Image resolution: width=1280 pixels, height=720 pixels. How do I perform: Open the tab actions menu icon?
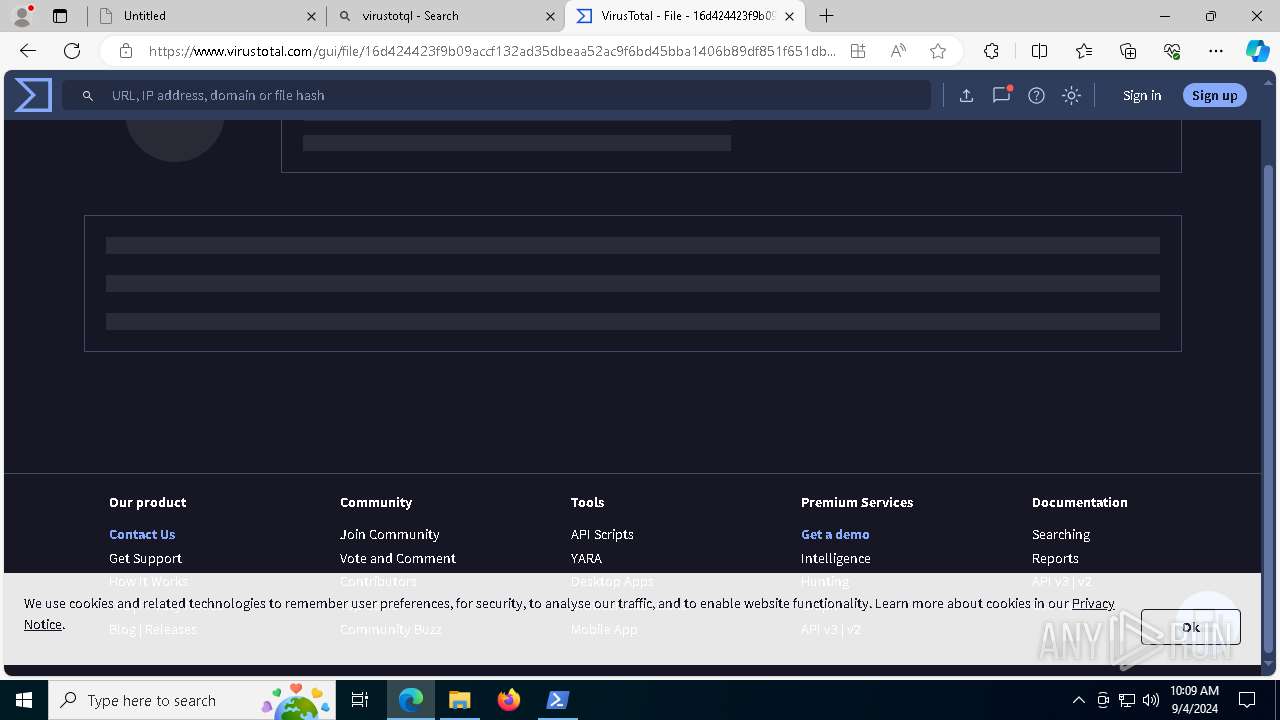click(60, 16)
